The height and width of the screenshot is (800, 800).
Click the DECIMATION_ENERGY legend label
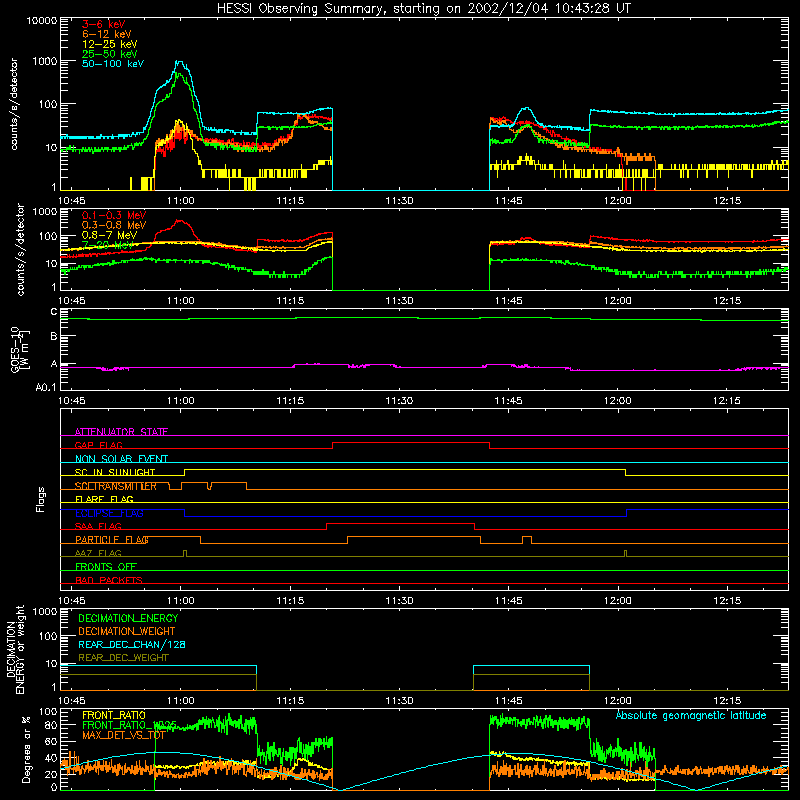128,618
